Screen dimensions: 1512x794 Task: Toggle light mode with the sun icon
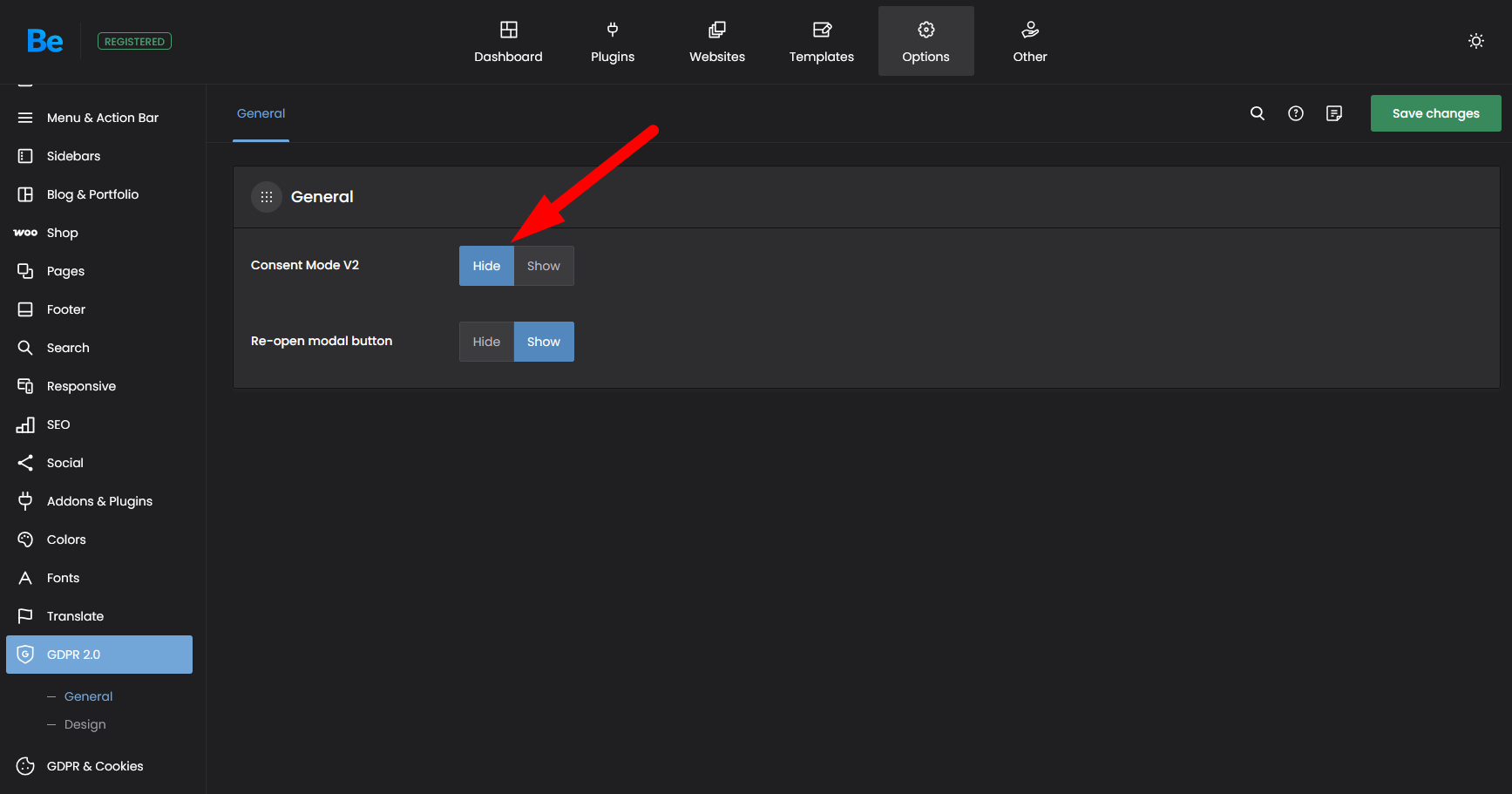[x=1475, y=41]
